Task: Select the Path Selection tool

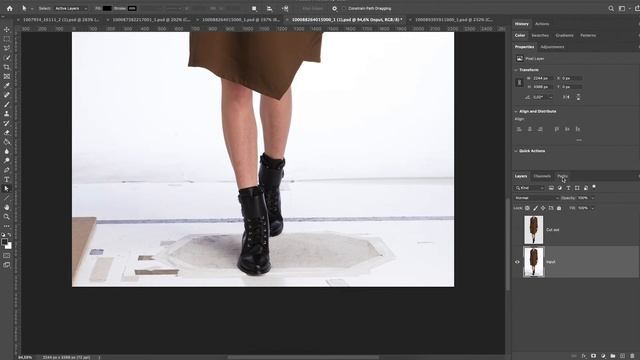Action: tap(7, 189)
